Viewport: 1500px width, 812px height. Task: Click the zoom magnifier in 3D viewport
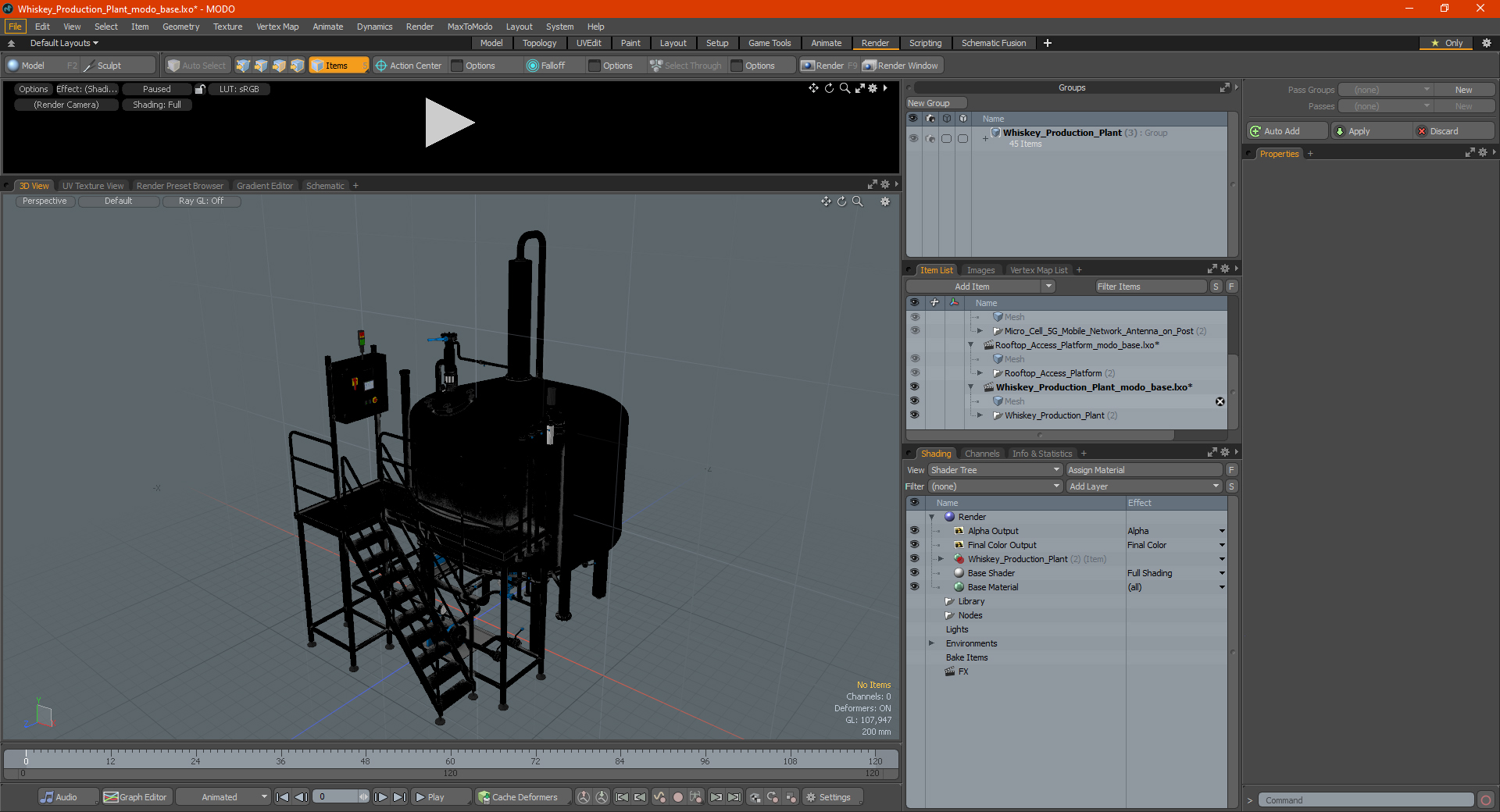[x=857, y=201]
